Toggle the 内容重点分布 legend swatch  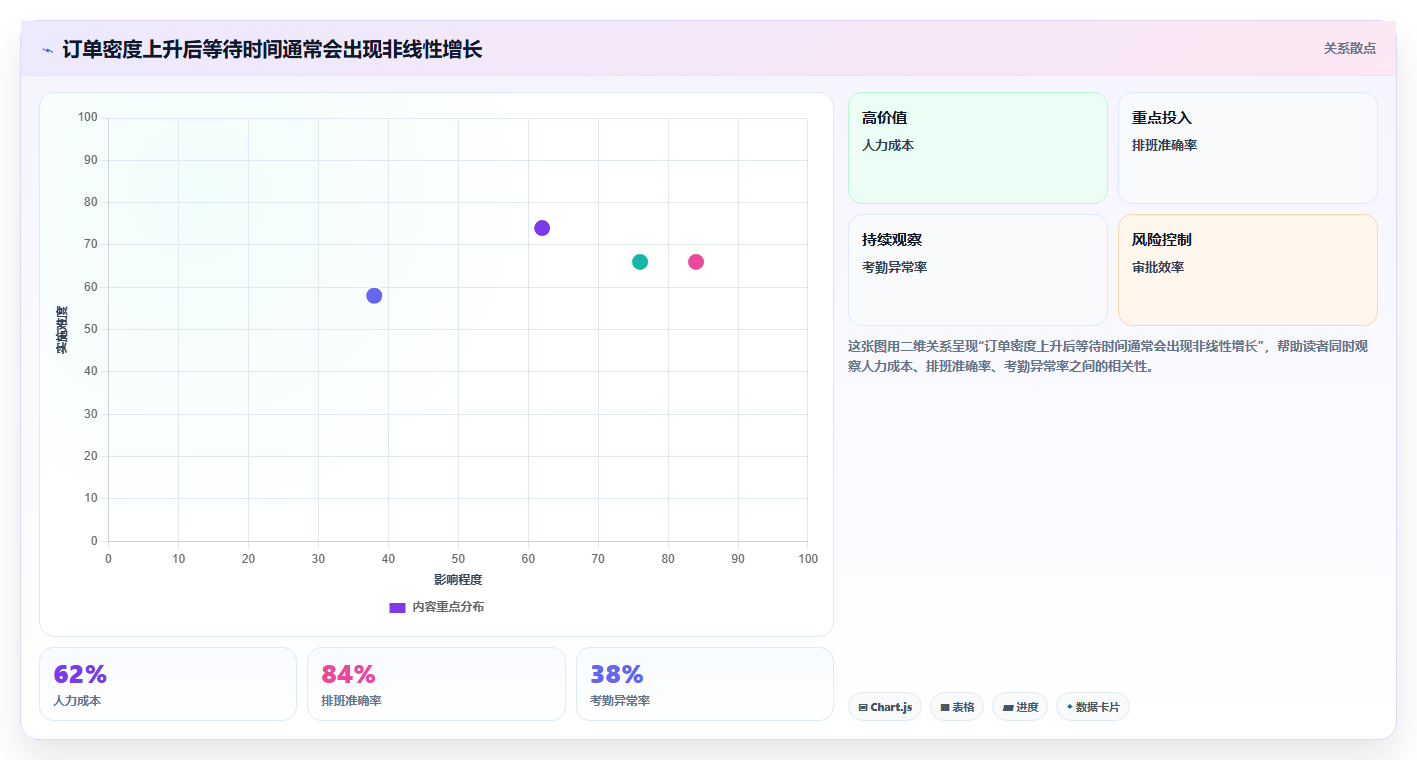(x=397, y=608)
